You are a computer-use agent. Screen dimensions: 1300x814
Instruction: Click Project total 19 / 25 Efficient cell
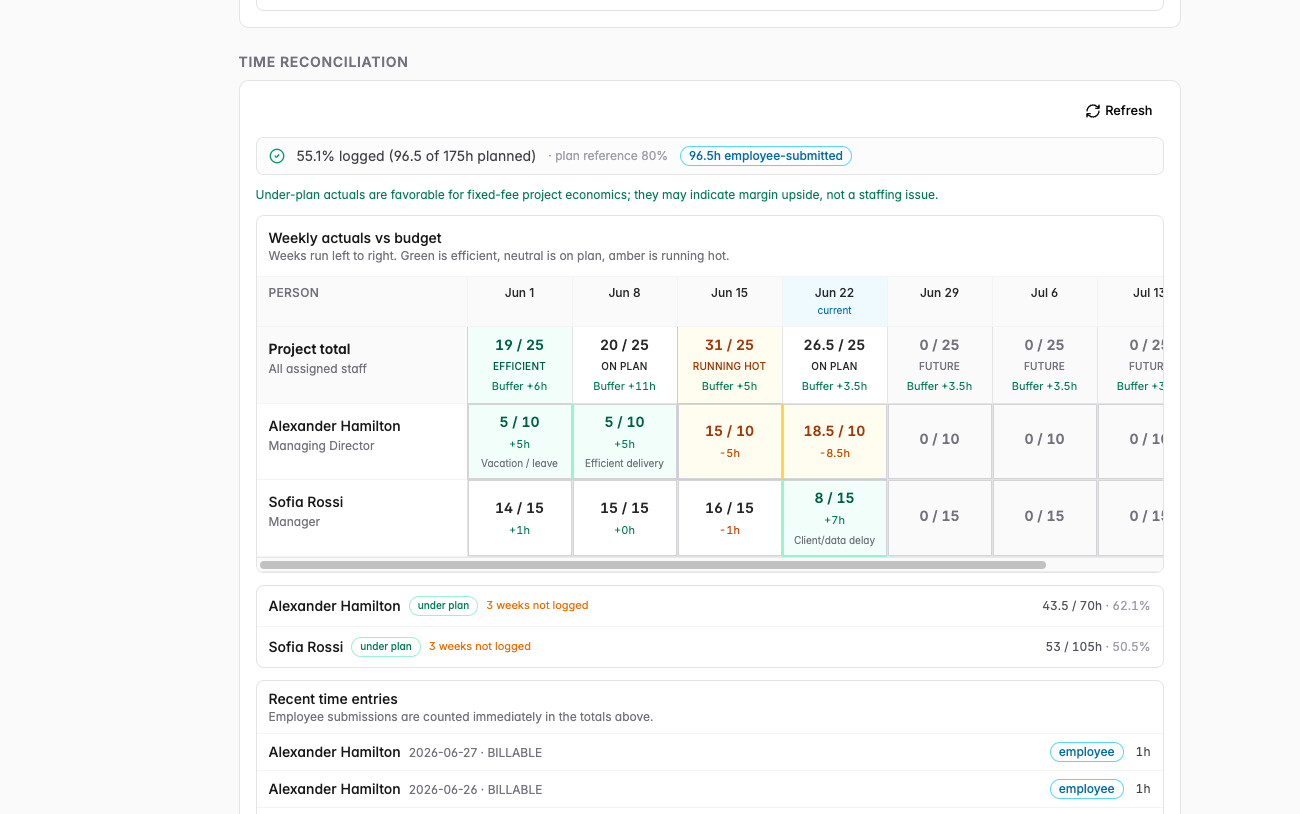(520, 365)
